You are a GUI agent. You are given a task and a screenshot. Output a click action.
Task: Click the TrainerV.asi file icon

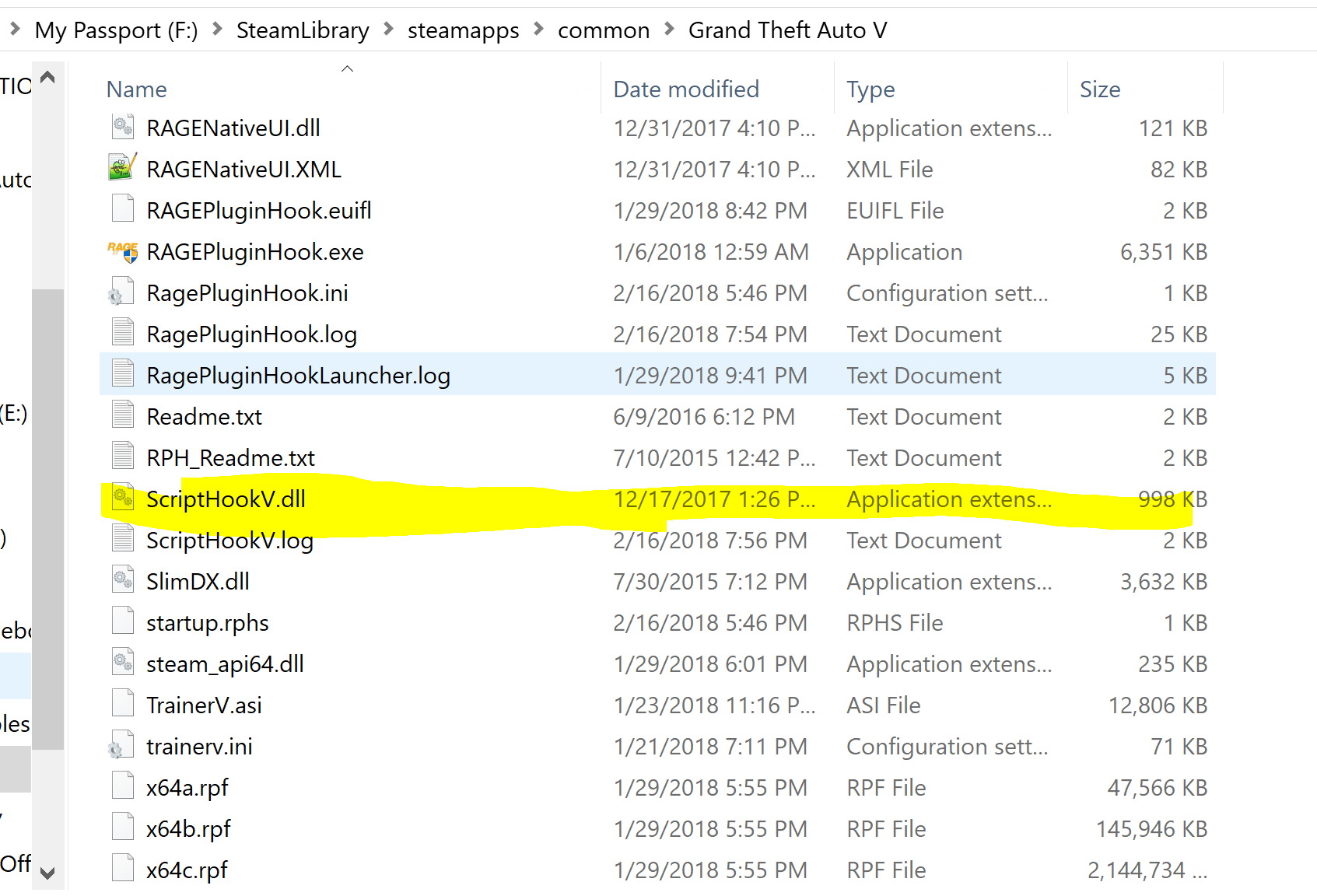123,705
